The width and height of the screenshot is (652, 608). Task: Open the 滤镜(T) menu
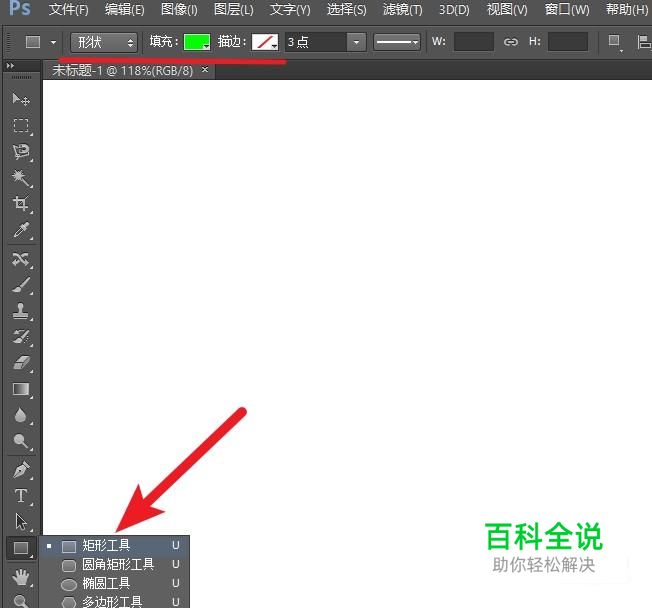pyautogui.click(x=402, y=10)
